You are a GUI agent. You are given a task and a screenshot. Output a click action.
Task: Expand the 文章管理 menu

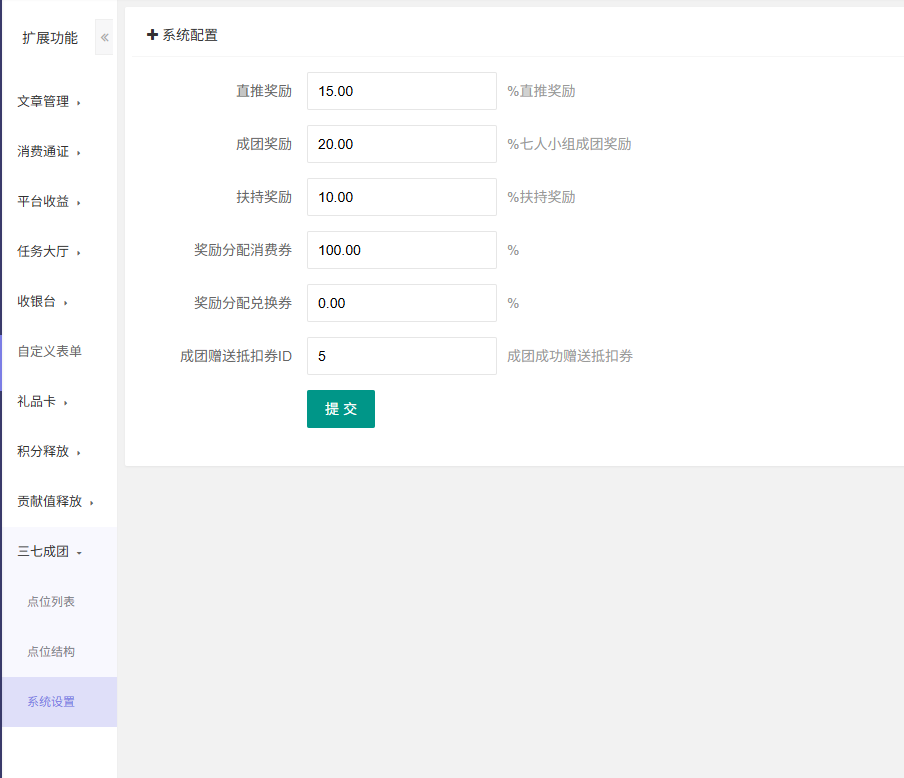click(48, 101)
